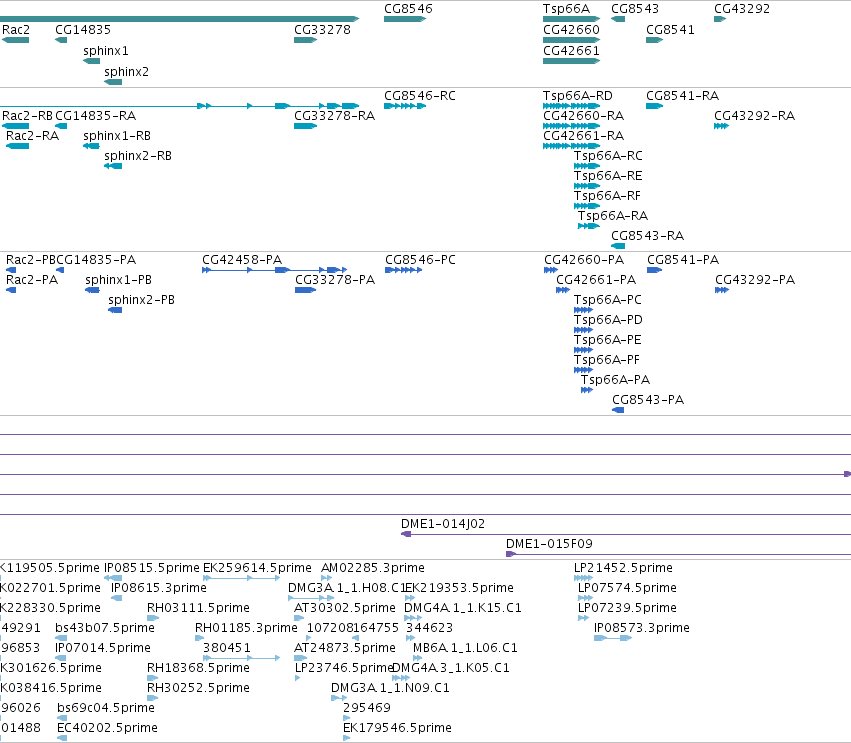Select transcript sphinx1-RB
Screen dimensions: 851x743
(117, 136)
